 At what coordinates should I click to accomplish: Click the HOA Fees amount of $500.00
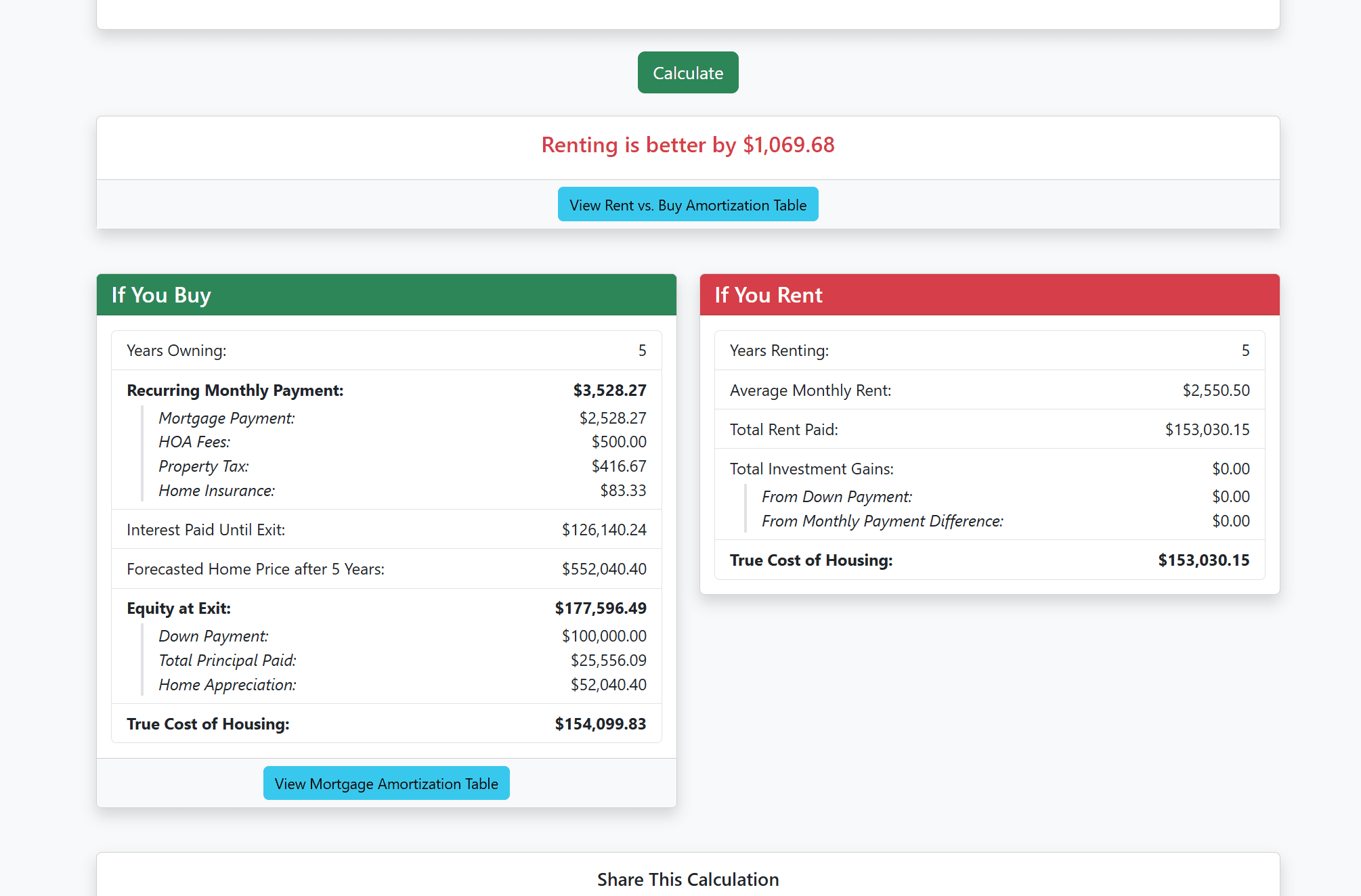pos(618,442)
